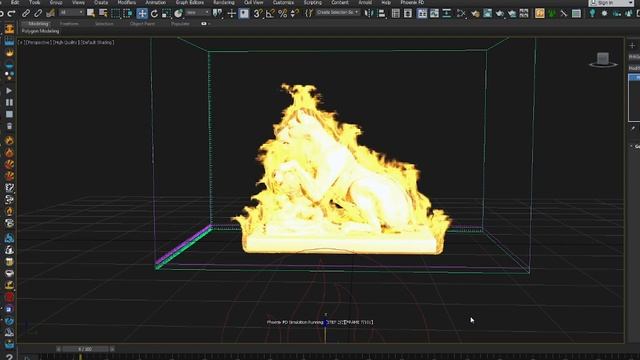Click Edit Named Selection Sets icon
Image resolution: width=640 pixels, height=360 pixels.
click(309, 13)
